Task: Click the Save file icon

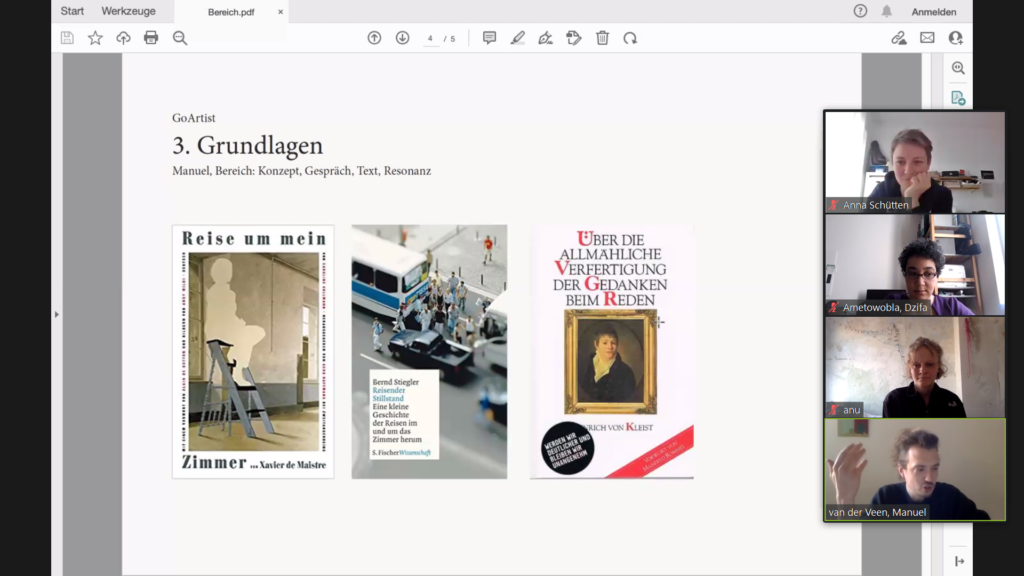Action: tap(67, 38)
